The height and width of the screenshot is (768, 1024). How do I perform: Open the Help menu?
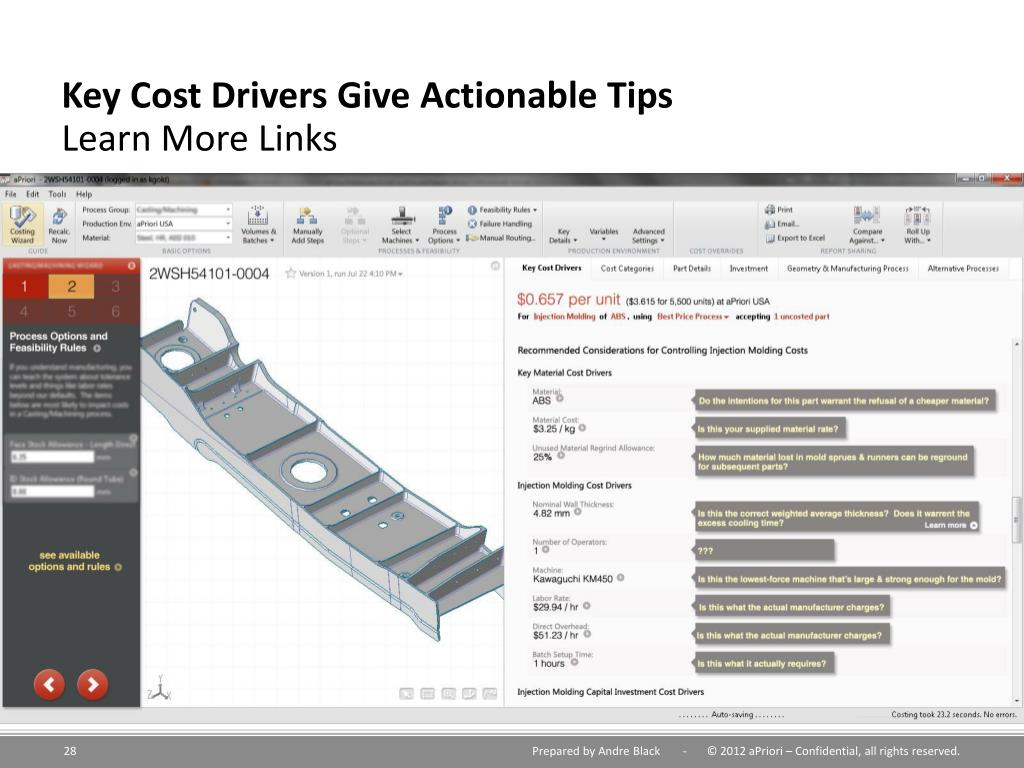coord(84,194)
